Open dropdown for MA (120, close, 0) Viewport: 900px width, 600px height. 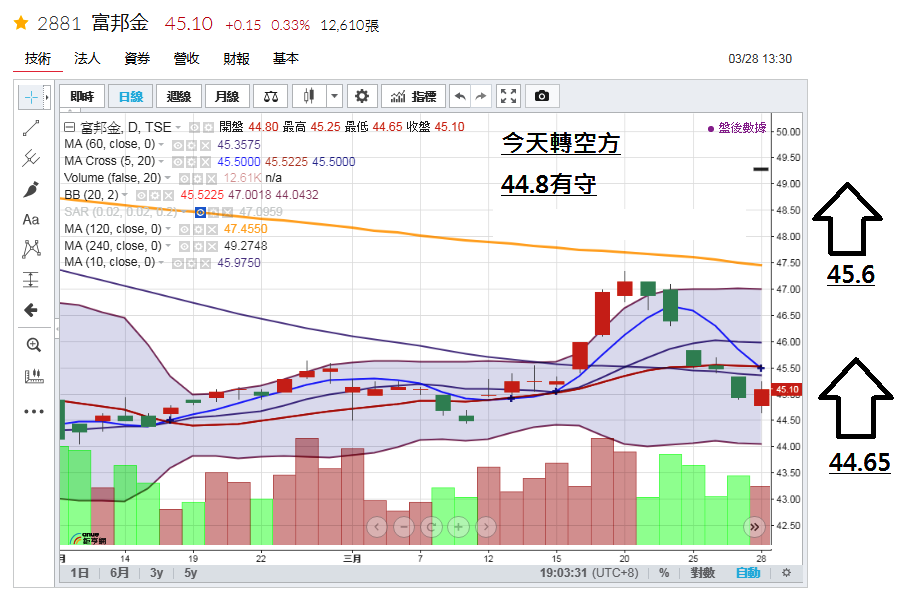click(x=168, y=229)
